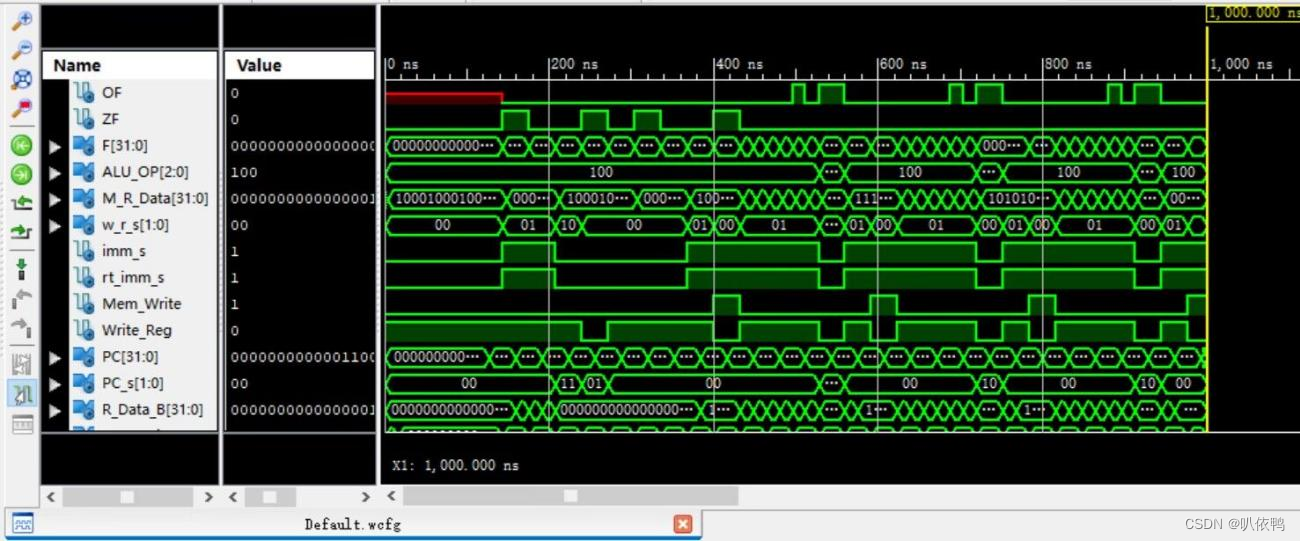Image resolution: width=1300 pixels, height=541 pixels.
Task: Toggle the Floating Ruler icon
Action: 21,424
